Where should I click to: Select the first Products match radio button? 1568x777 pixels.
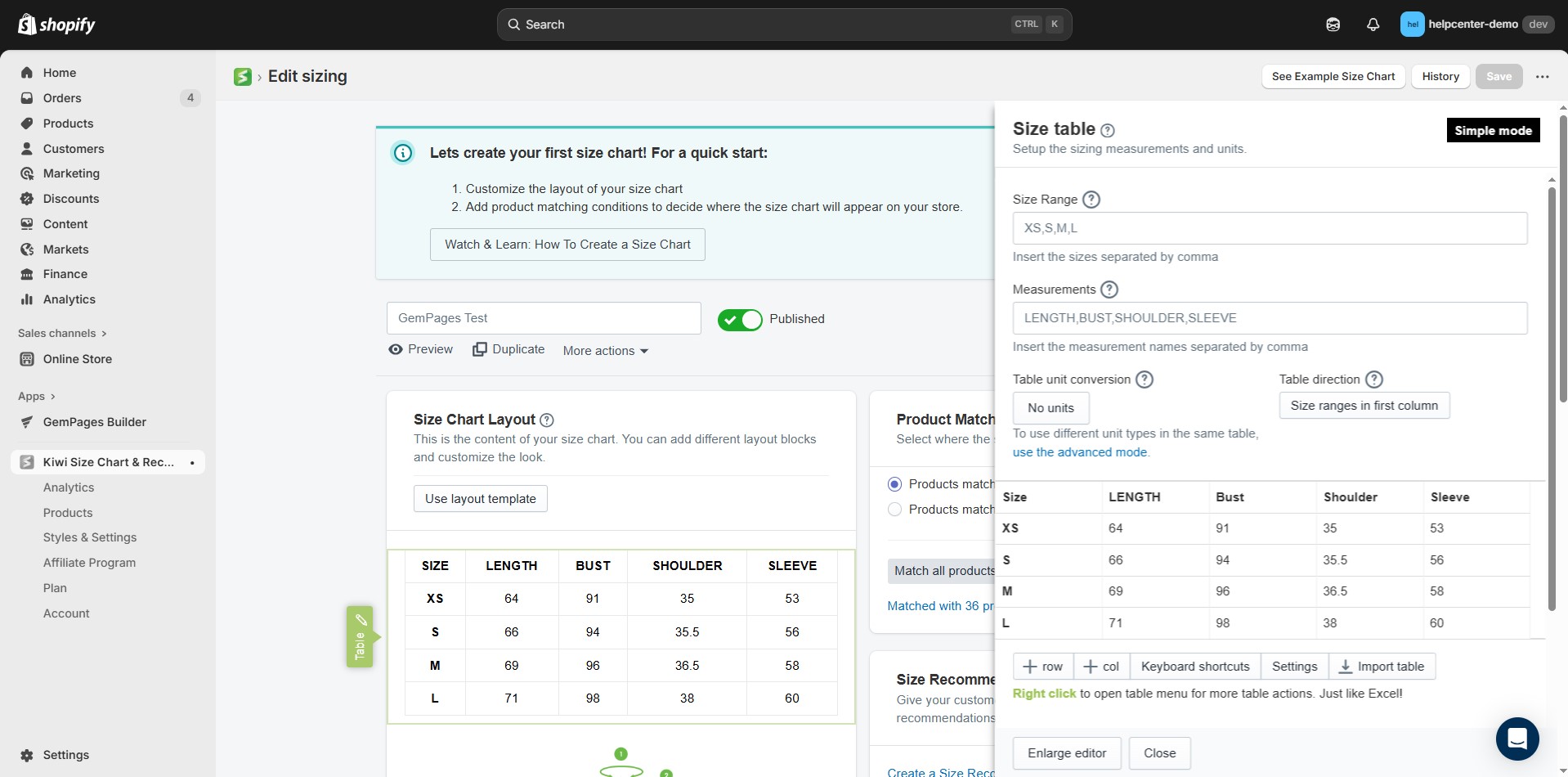894,484
